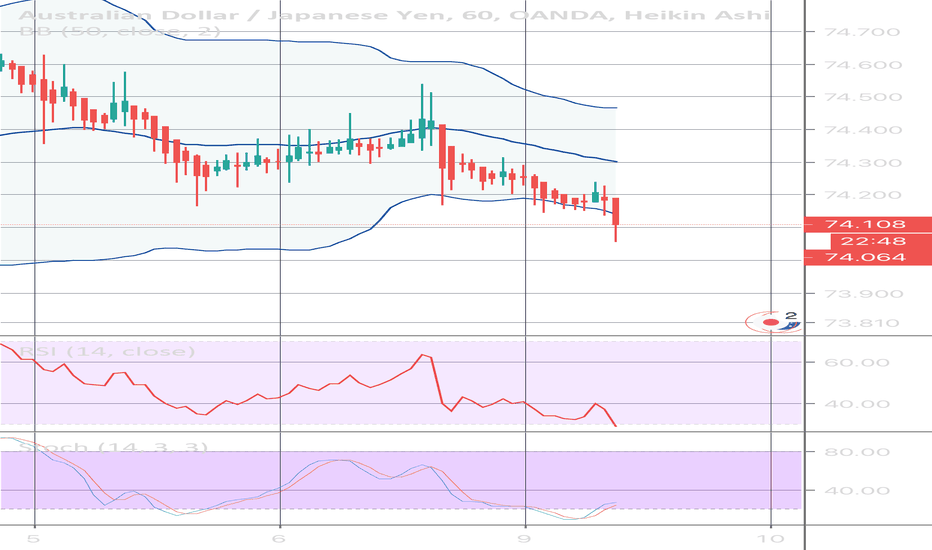Select the red RSI line at its peak

point(424,355)
